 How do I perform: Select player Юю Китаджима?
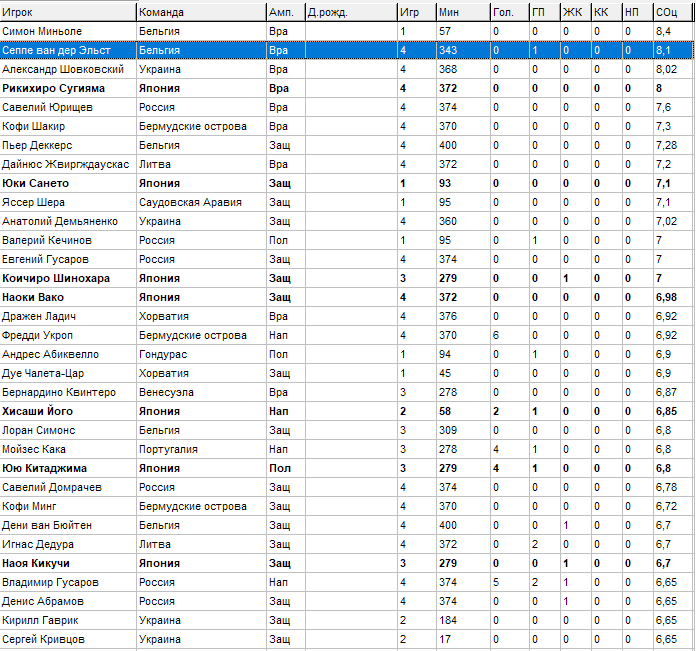45,468
